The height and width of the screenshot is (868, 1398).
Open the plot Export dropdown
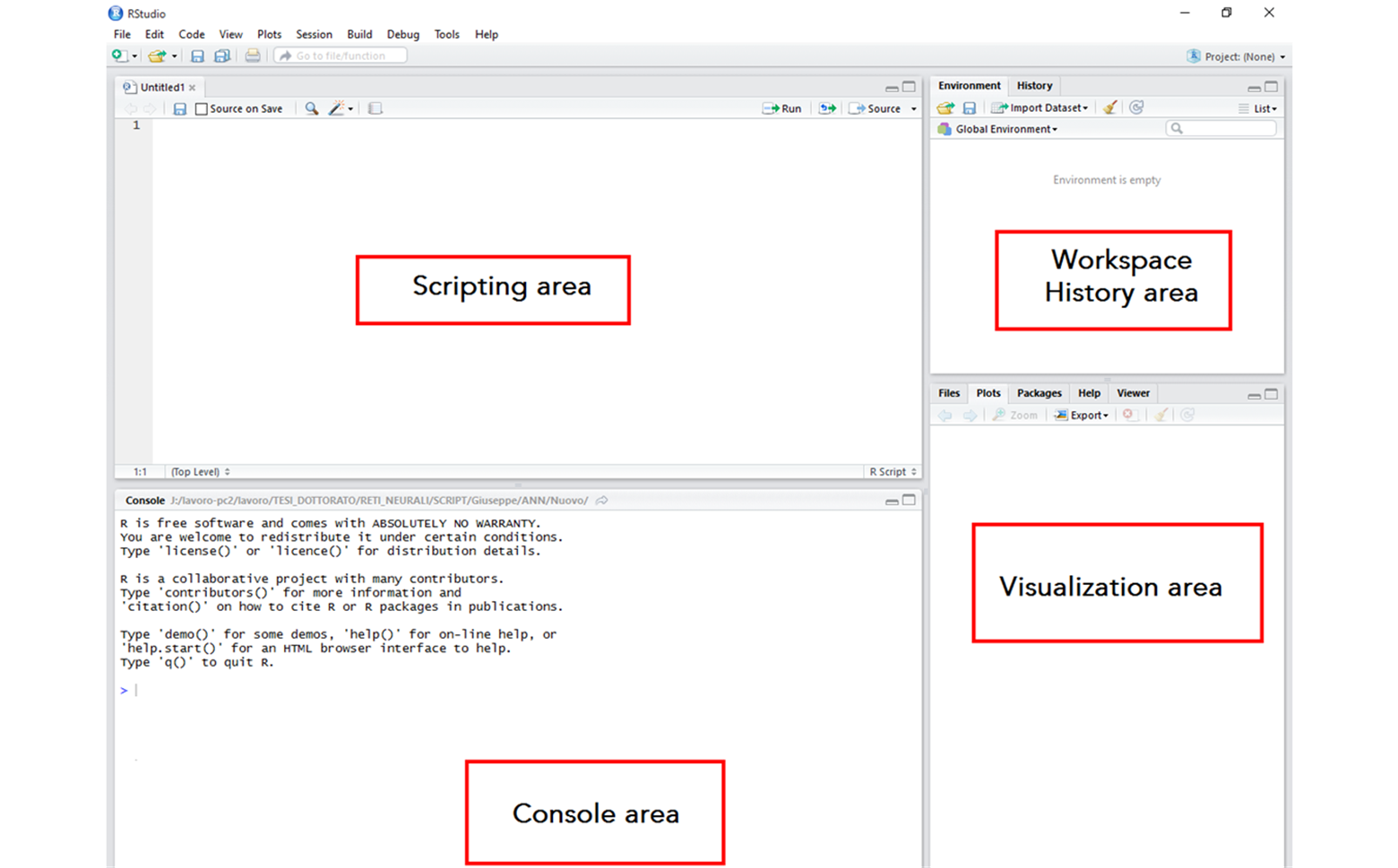1081,415
